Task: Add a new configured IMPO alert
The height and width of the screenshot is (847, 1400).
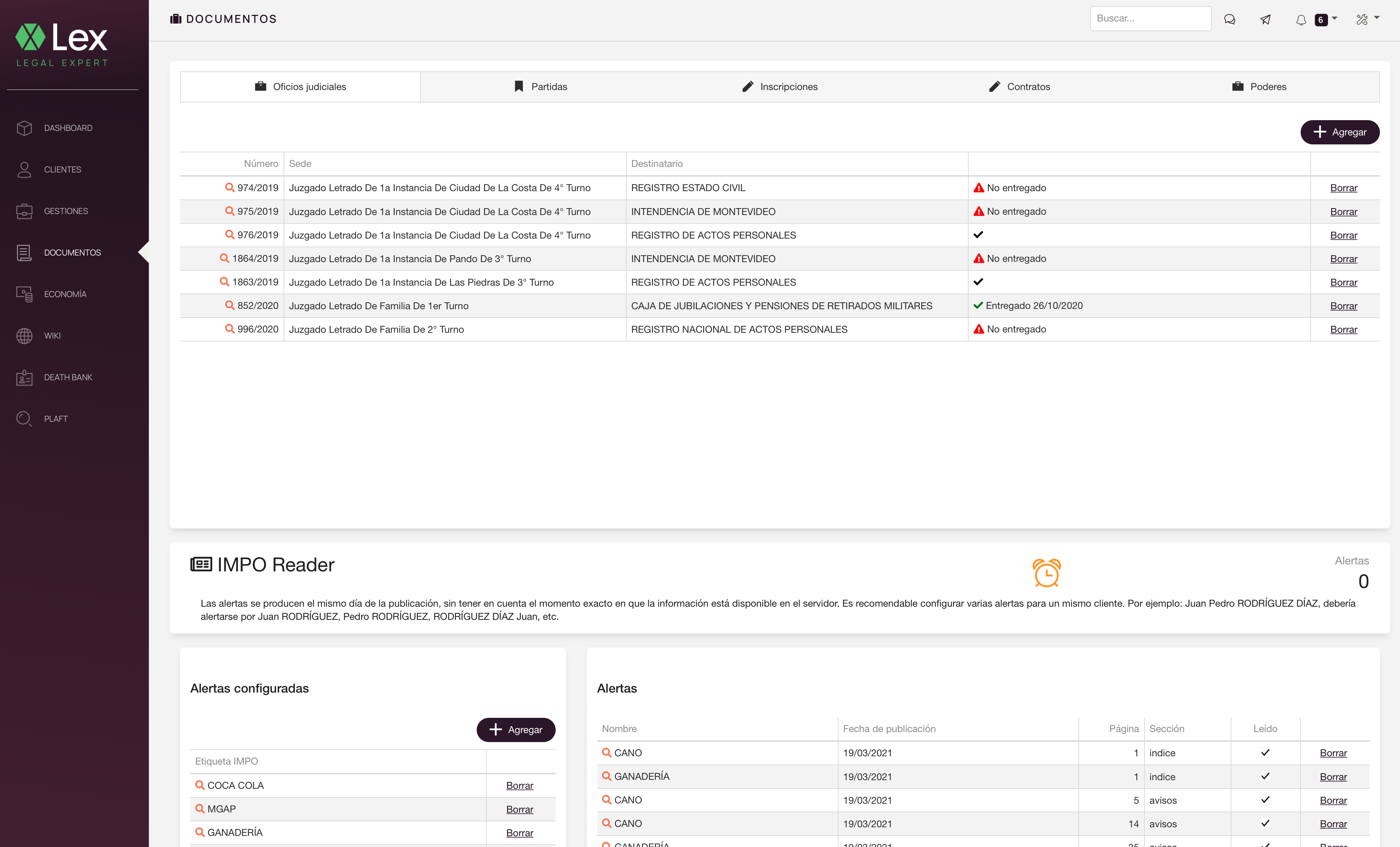Action: [x=515, y=729]
